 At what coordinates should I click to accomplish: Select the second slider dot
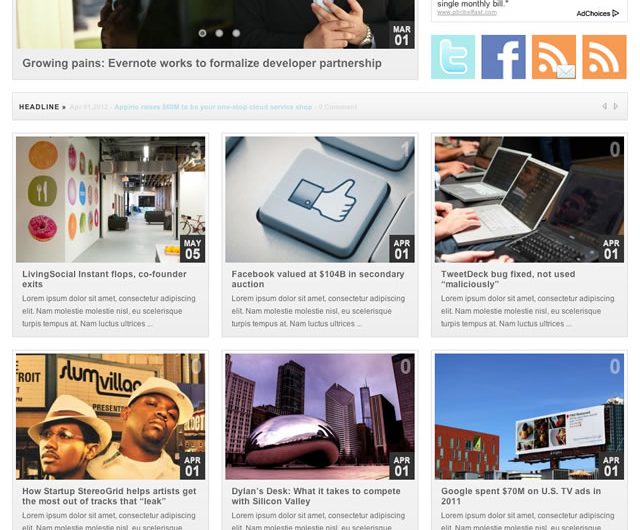pyautogui.click(x=219, y=33)
